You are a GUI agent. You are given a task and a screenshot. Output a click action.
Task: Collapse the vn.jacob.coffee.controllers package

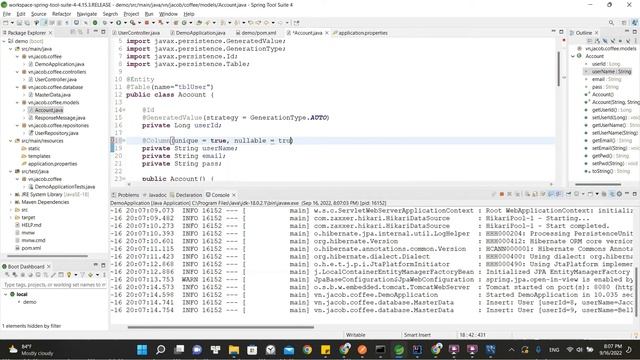tap(17, 72)
